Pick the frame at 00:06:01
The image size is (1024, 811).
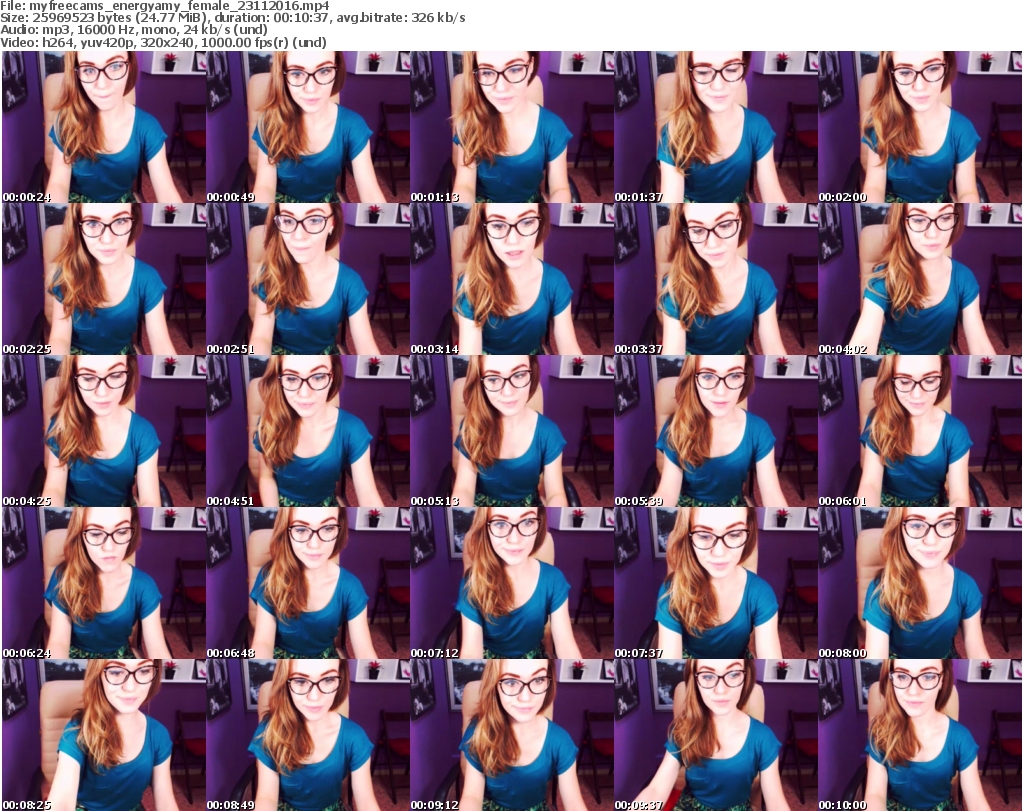[x=920, y=431]
